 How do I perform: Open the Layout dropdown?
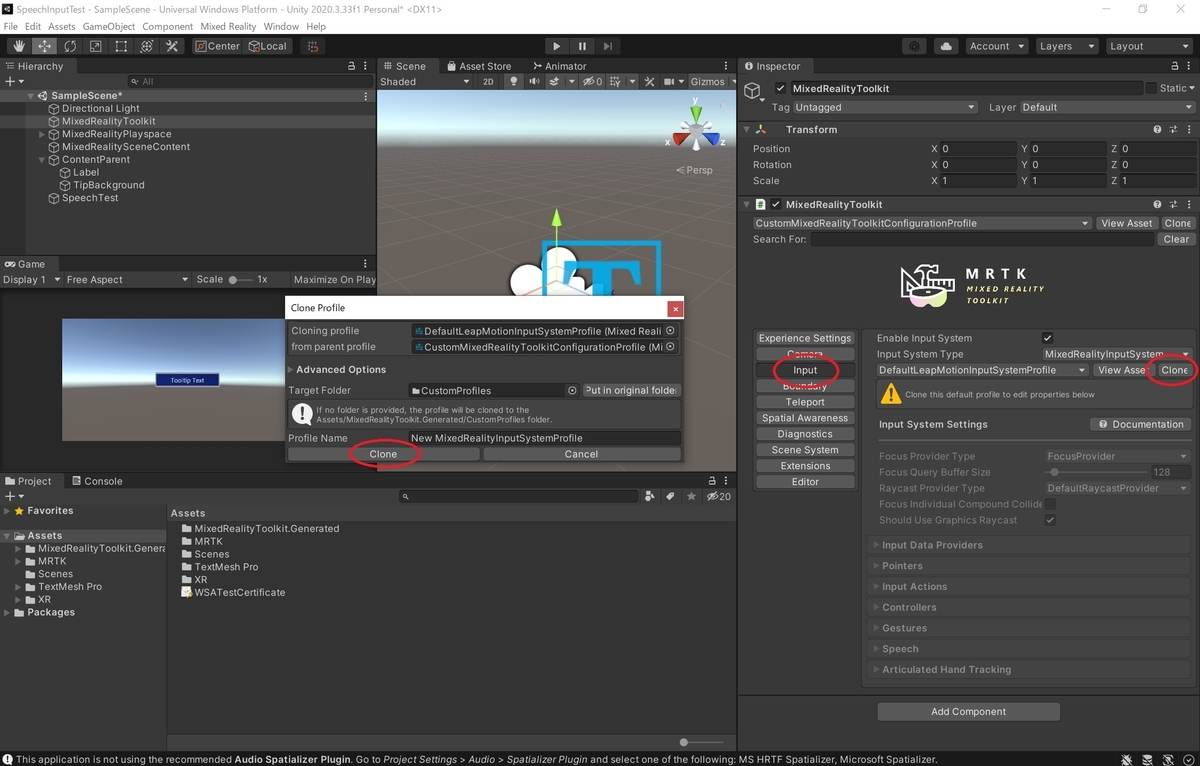point(1148,46)
